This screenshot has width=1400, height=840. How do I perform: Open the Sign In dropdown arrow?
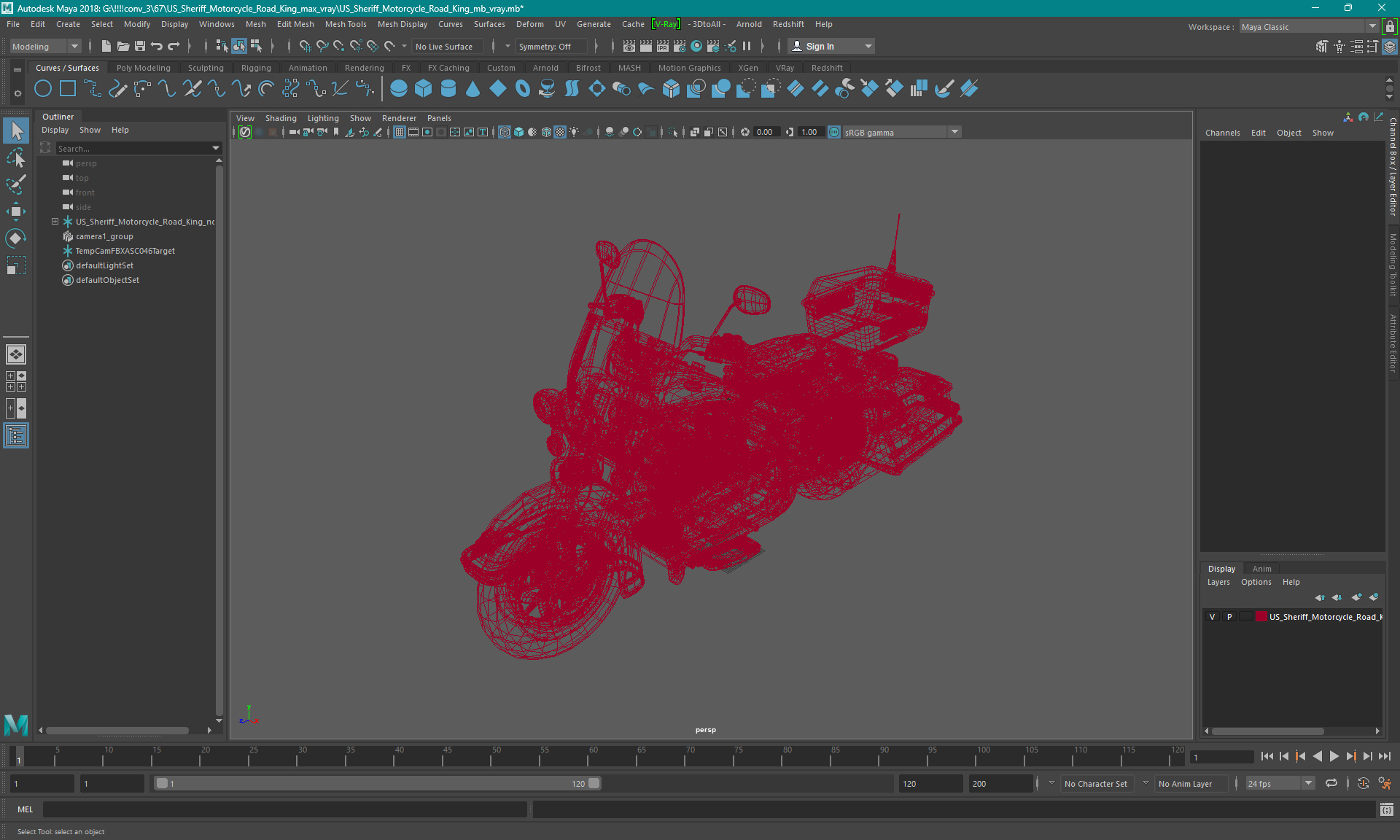point(868,46)
